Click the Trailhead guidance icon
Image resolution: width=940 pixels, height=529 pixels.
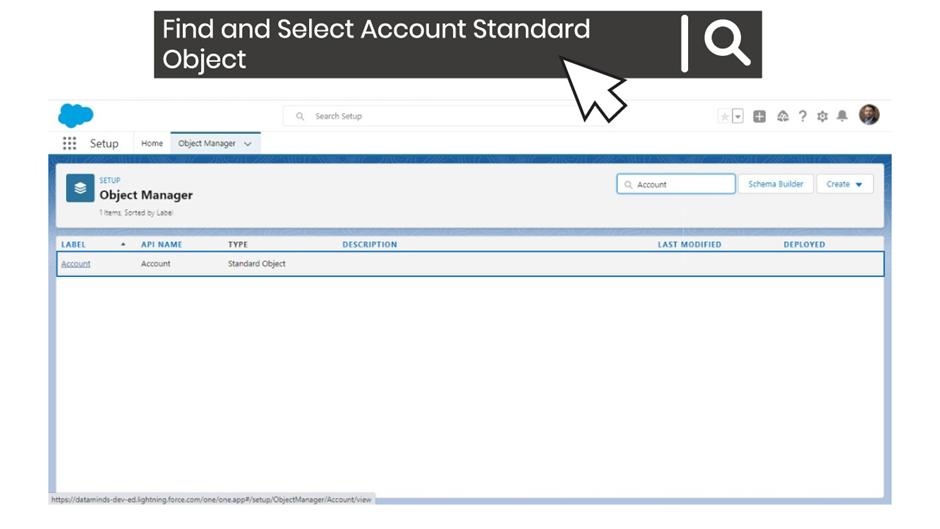point(782,116)
